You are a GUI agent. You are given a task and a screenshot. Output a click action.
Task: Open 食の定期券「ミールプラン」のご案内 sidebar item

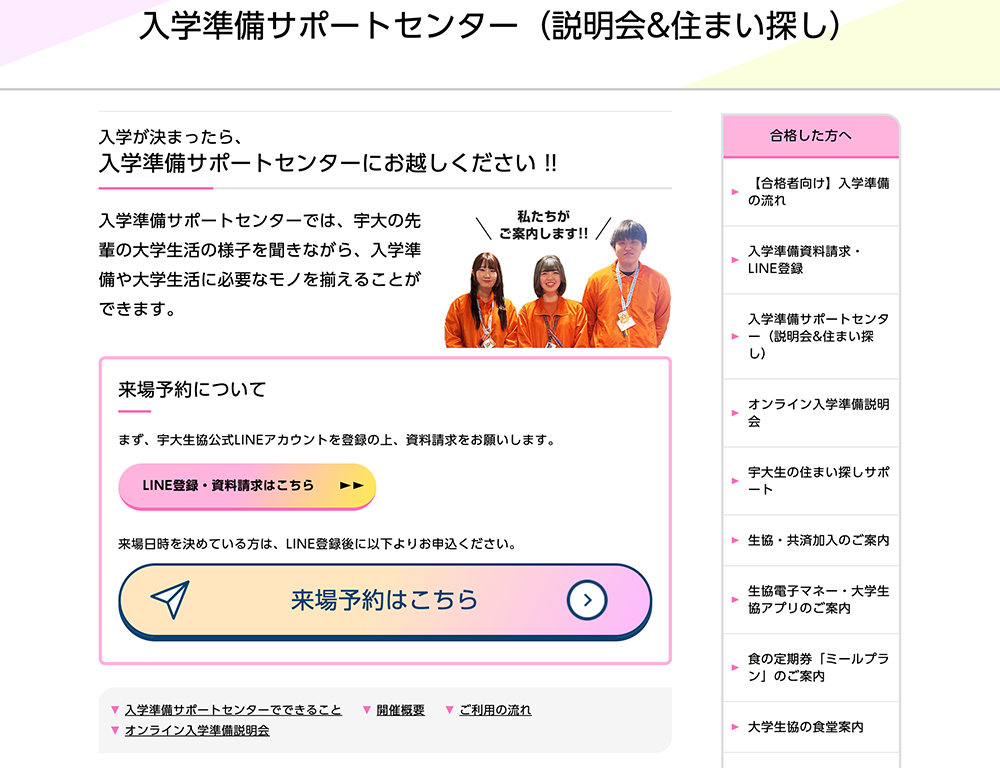818,667
